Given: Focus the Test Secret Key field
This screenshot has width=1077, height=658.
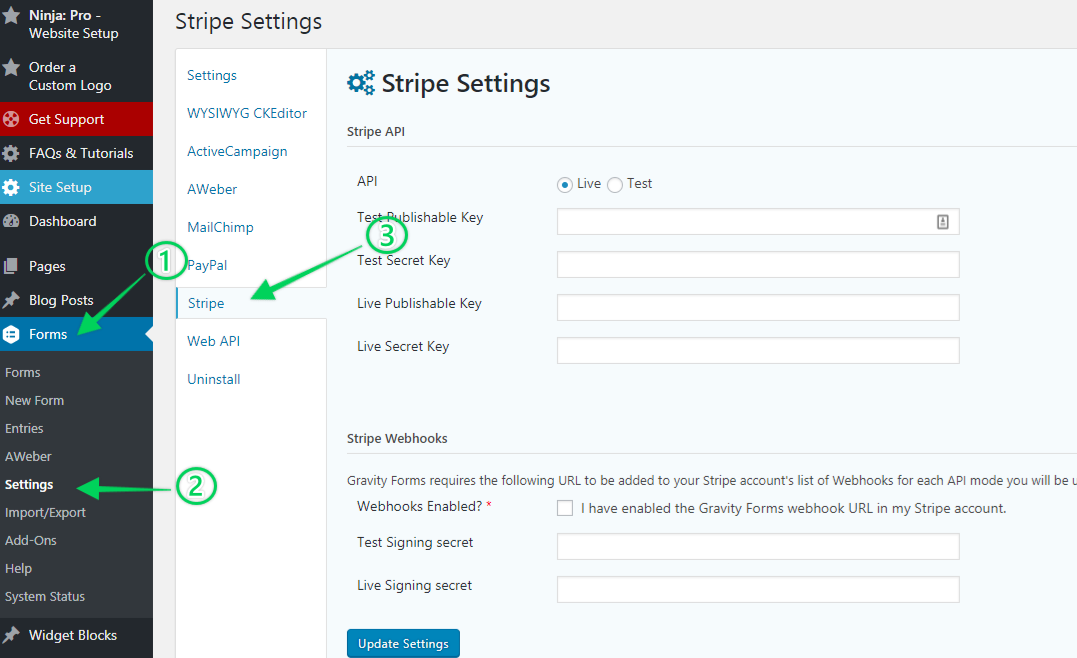Looking at the screenshot, I should (x=758, y=264).
